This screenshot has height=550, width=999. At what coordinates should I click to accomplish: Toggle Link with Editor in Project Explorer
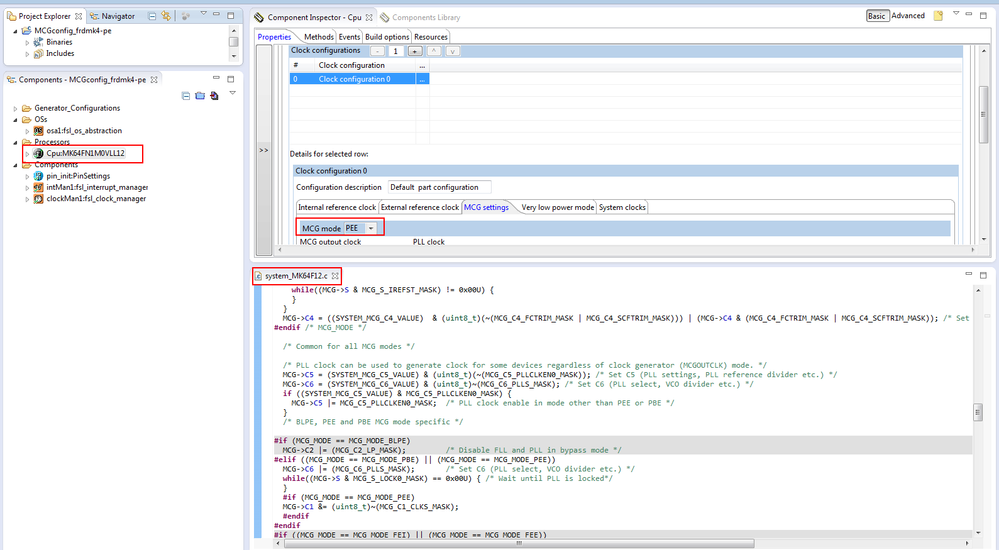point(166,16)
